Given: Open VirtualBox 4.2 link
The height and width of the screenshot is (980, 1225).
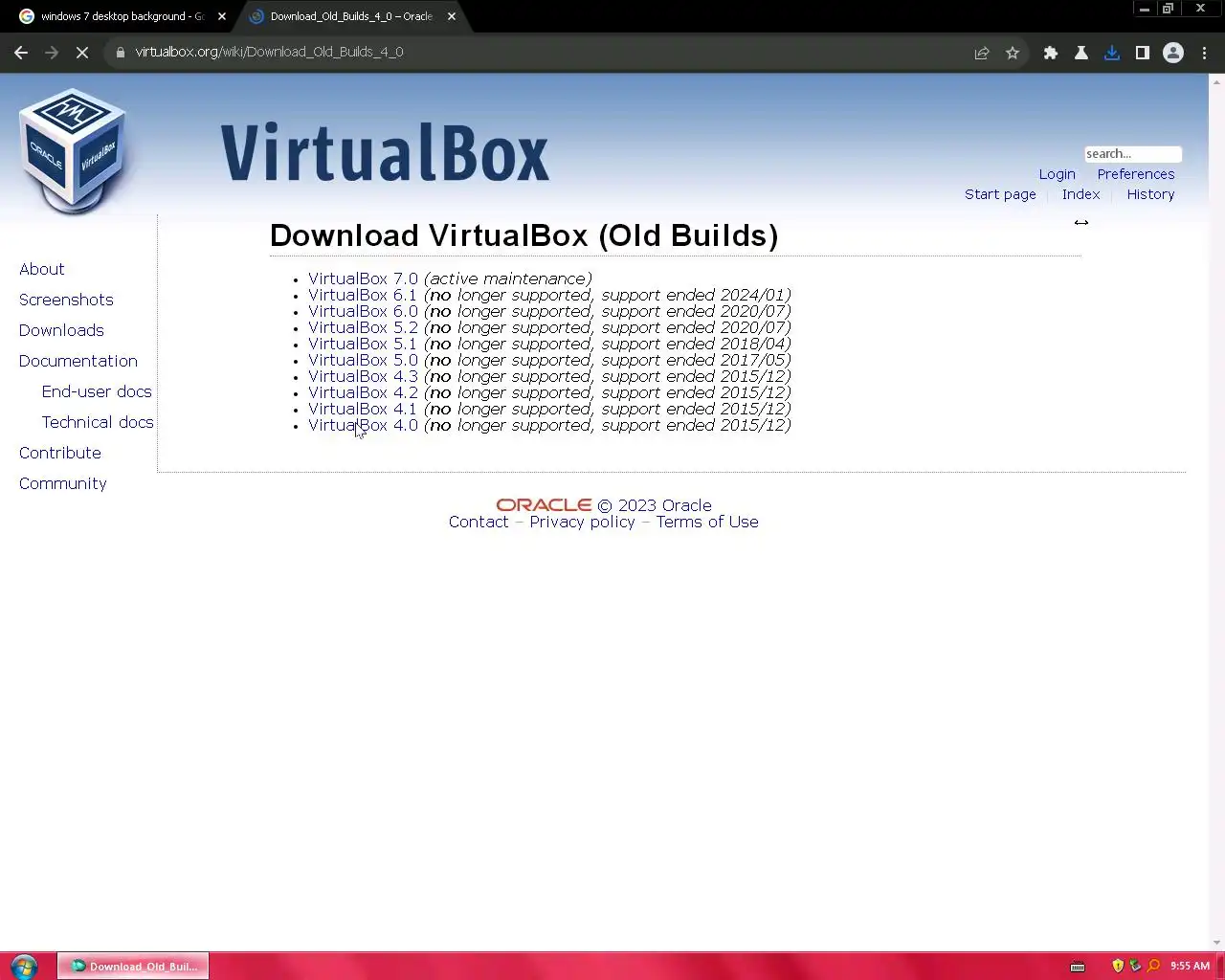Looking at the screenshot, I should (363, 393).
